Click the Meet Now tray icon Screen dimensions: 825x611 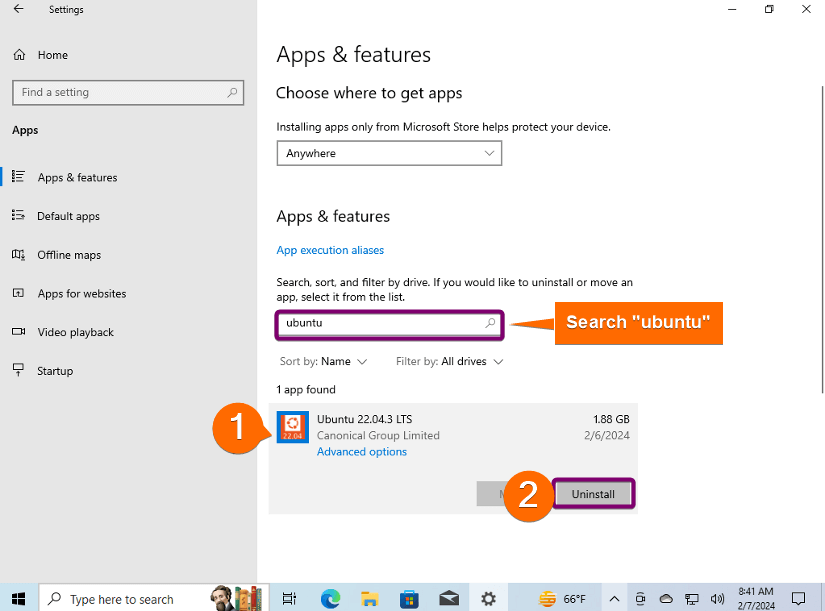coord(640,599)
